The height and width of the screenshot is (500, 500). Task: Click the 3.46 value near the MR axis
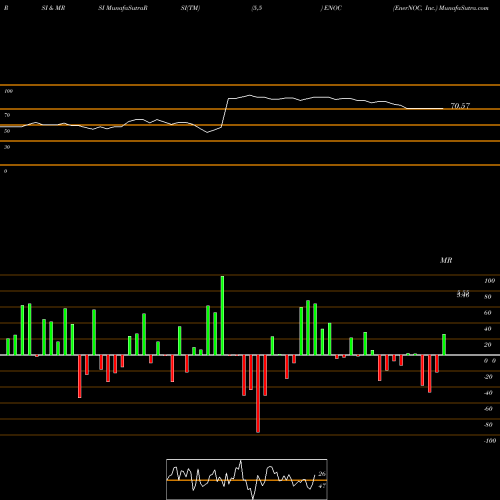pyautogui.click(x=463, y=294)
